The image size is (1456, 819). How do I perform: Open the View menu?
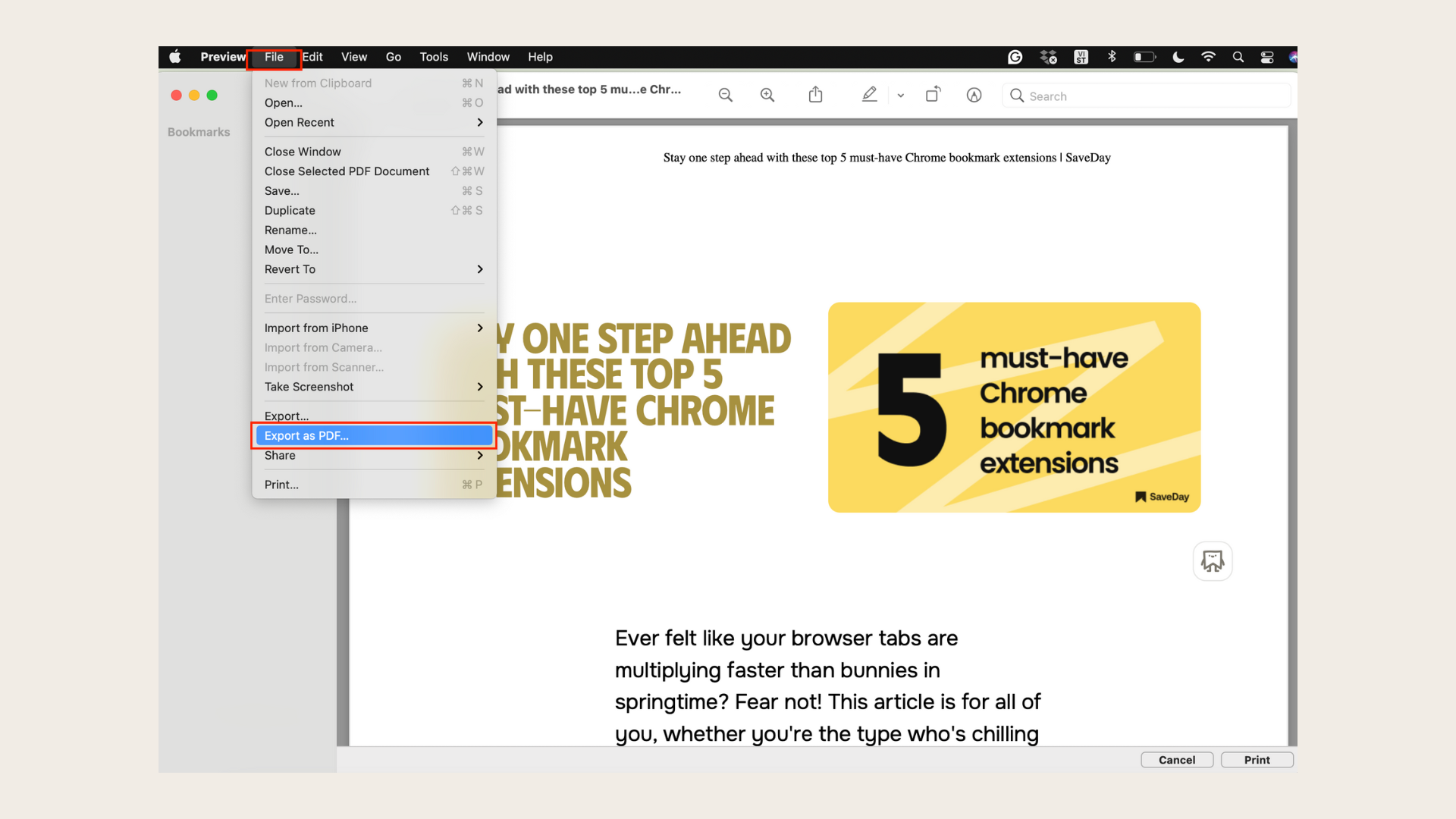(x=354, y=57)
